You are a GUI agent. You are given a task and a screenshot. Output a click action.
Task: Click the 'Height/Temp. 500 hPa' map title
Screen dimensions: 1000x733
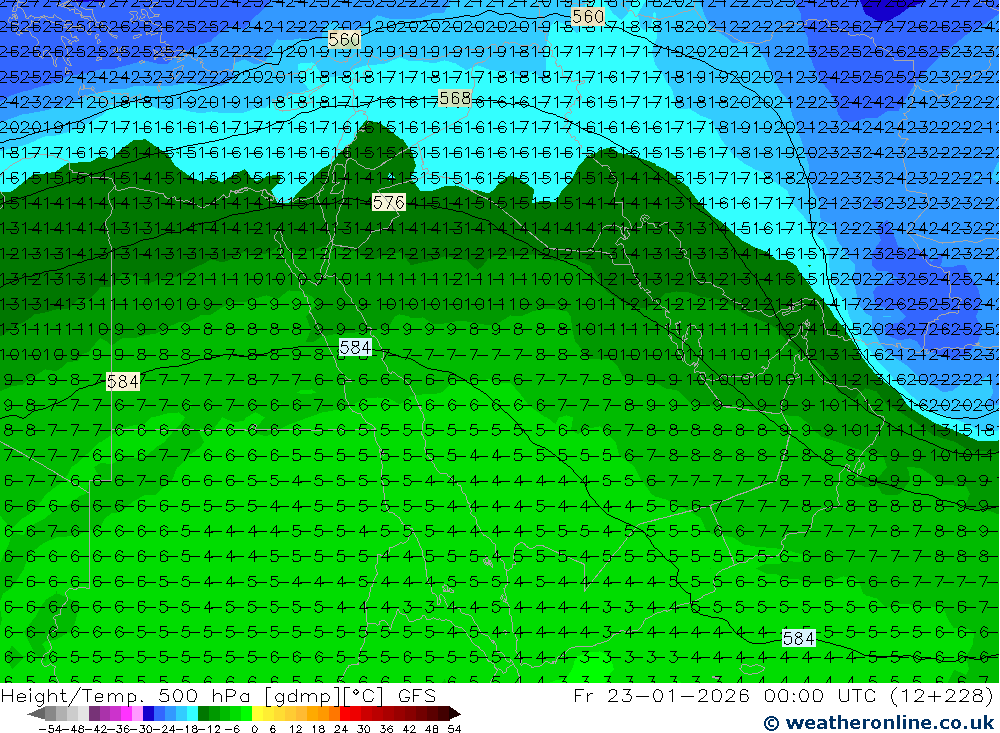pos(128,695)
